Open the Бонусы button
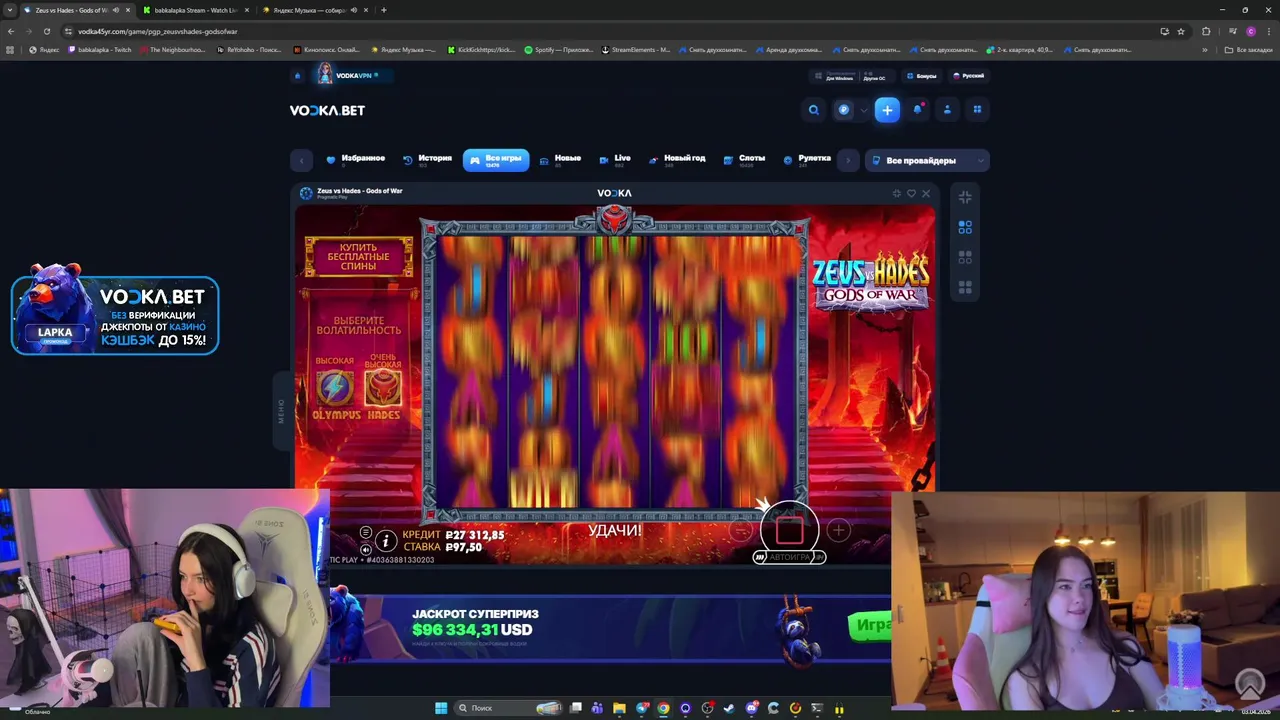The image size is (1280, 720). (921, 76)
